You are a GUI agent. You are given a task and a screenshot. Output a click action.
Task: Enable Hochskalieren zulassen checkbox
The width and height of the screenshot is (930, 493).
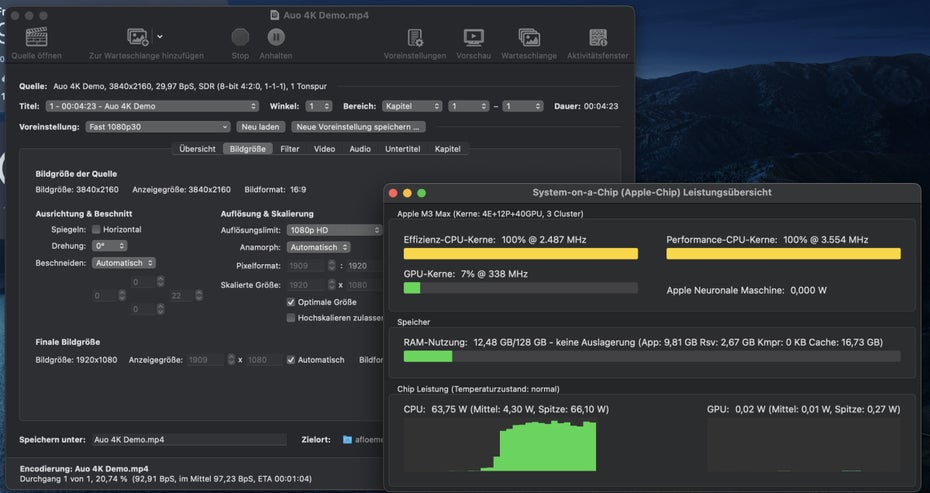[x=291, y=318]
